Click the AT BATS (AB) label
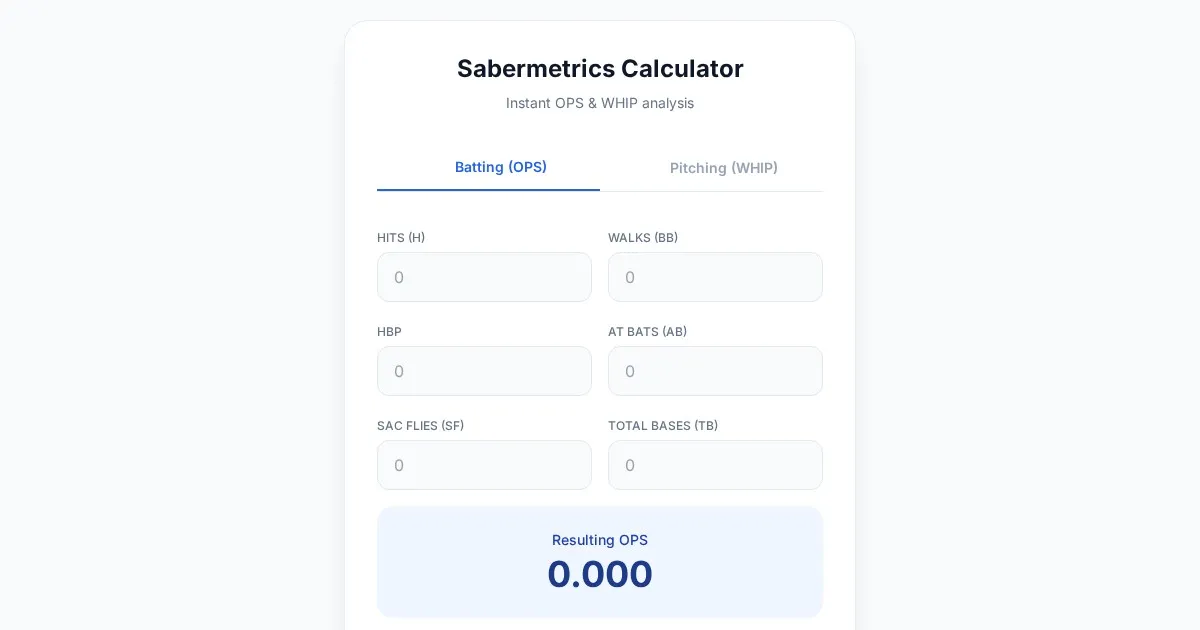Viewport: 1200px width, 630px height. click(647, 332)
